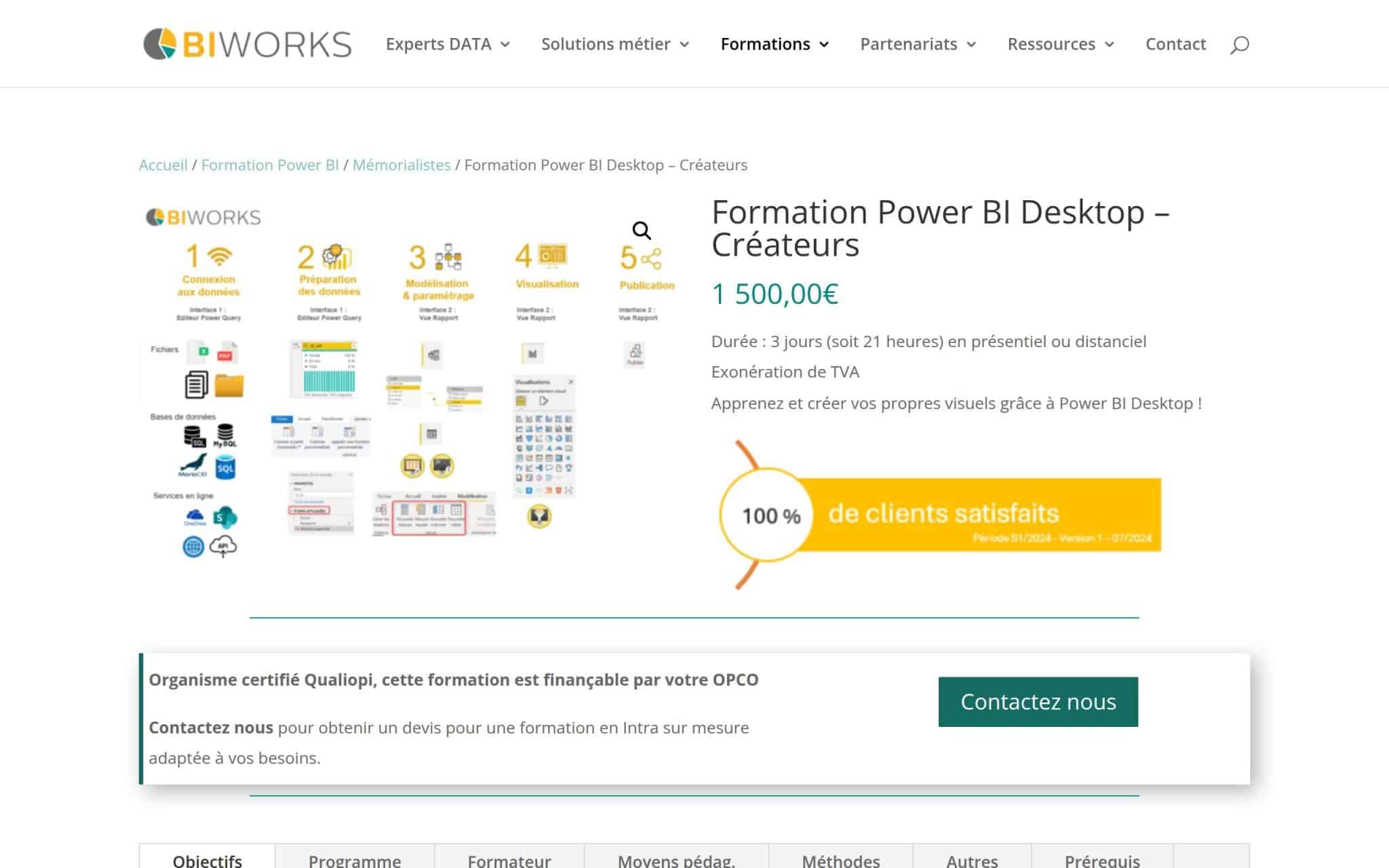Expand the Solutions métier menu chevron
Image resolution: width=1389 pixels, height=868 pixels.
pos(684,45)
